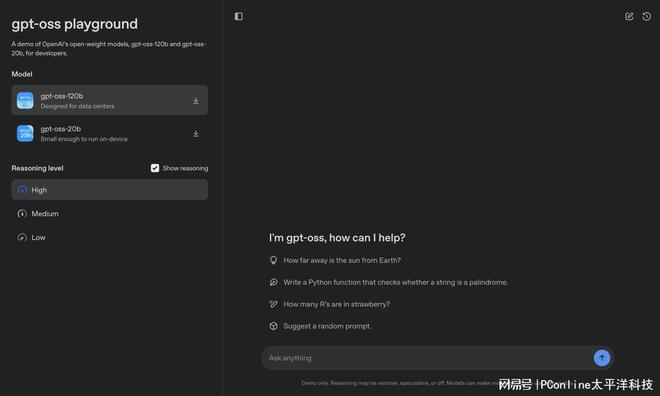Click 'Designed for data centers' description
Screen dimensions: 660x396
point(77,106)
